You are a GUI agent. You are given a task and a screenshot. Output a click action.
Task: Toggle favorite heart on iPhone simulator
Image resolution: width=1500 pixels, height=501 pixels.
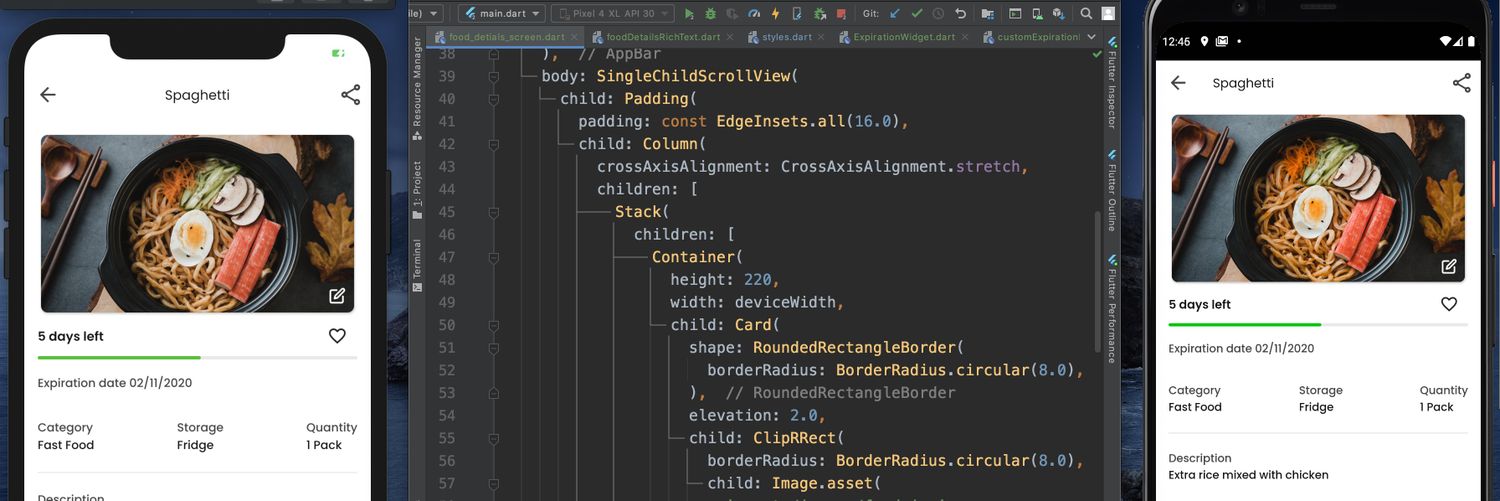pos(337,336)
